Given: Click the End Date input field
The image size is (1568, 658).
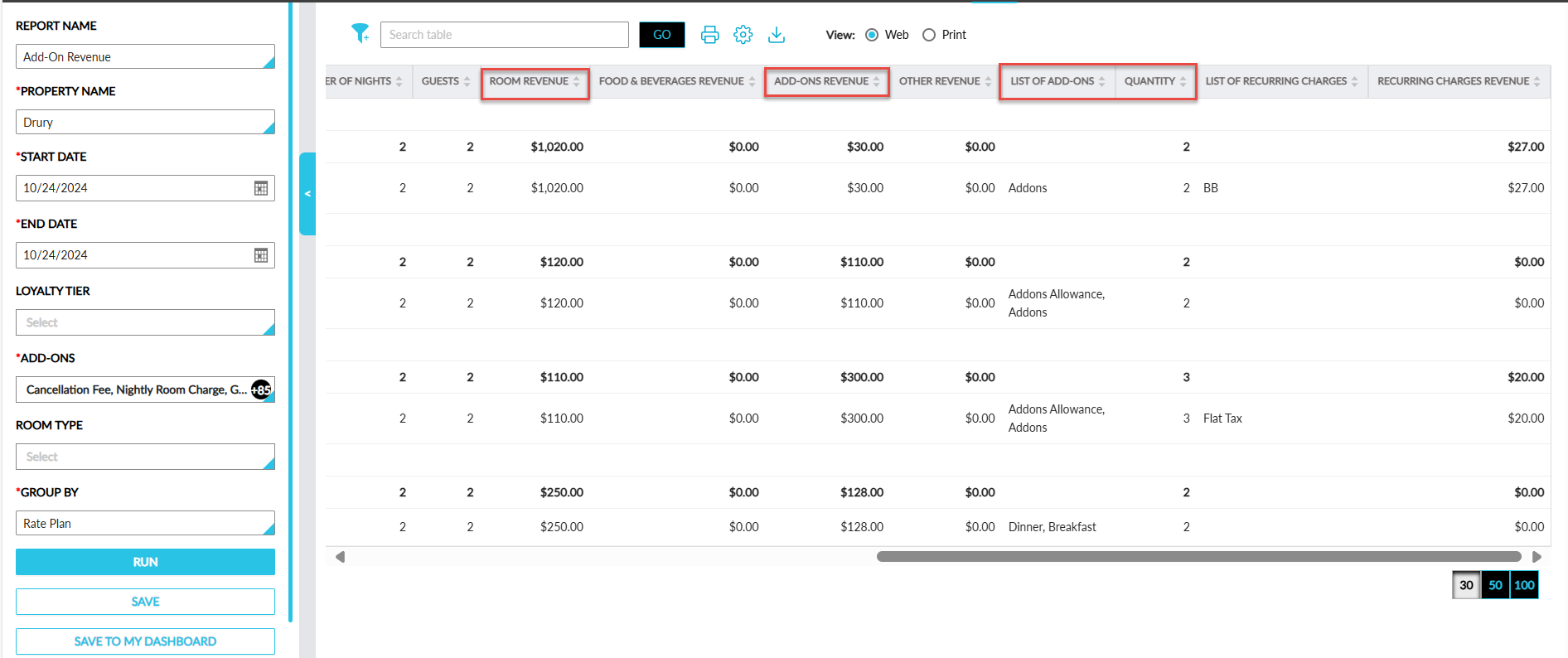Looking at the screenshot, I should [x=145, y=255].
